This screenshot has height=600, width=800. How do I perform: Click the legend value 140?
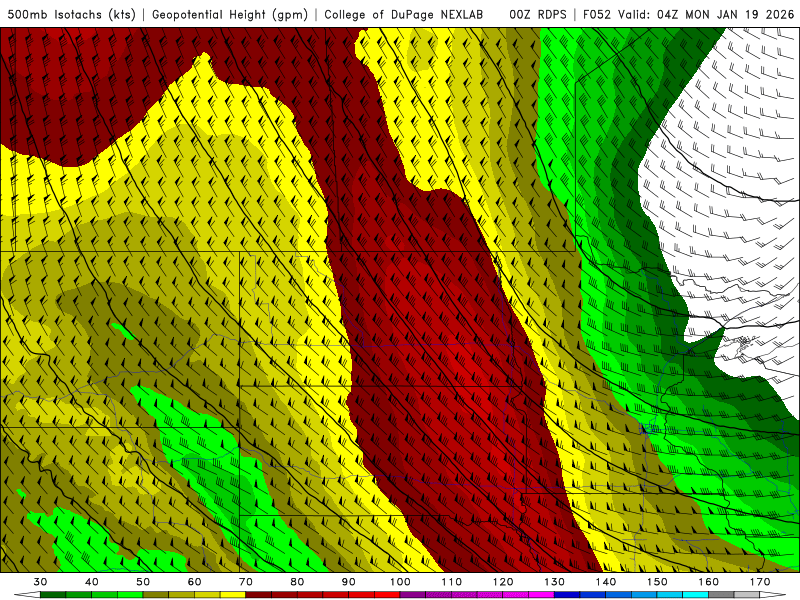pos(606,582)
